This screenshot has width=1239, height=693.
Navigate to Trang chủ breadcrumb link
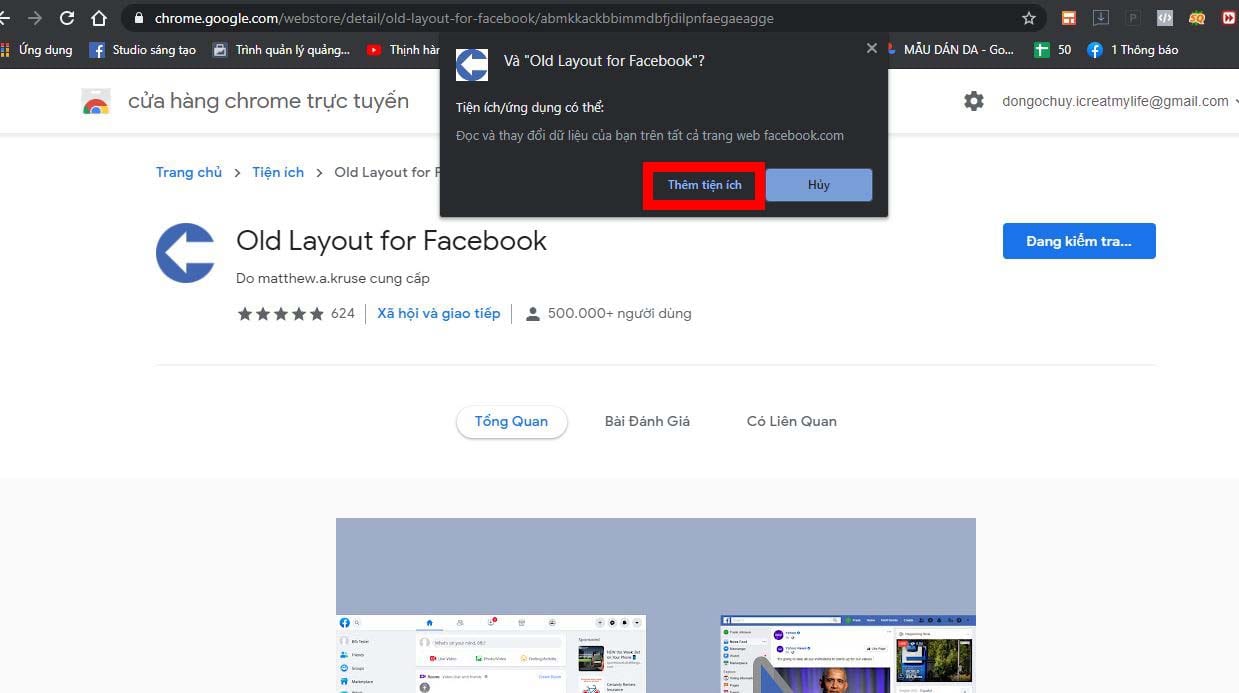188,171
